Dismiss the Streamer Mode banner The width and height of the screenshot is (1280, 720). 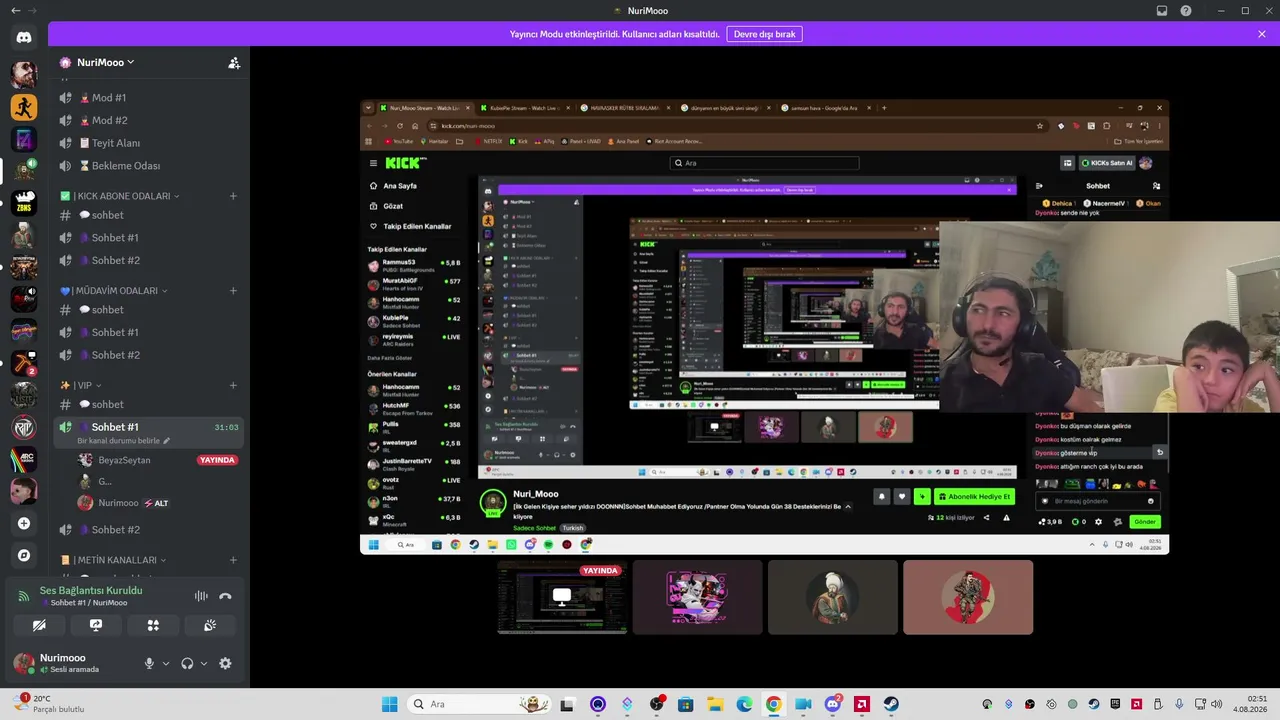(x=1262, y=34)
